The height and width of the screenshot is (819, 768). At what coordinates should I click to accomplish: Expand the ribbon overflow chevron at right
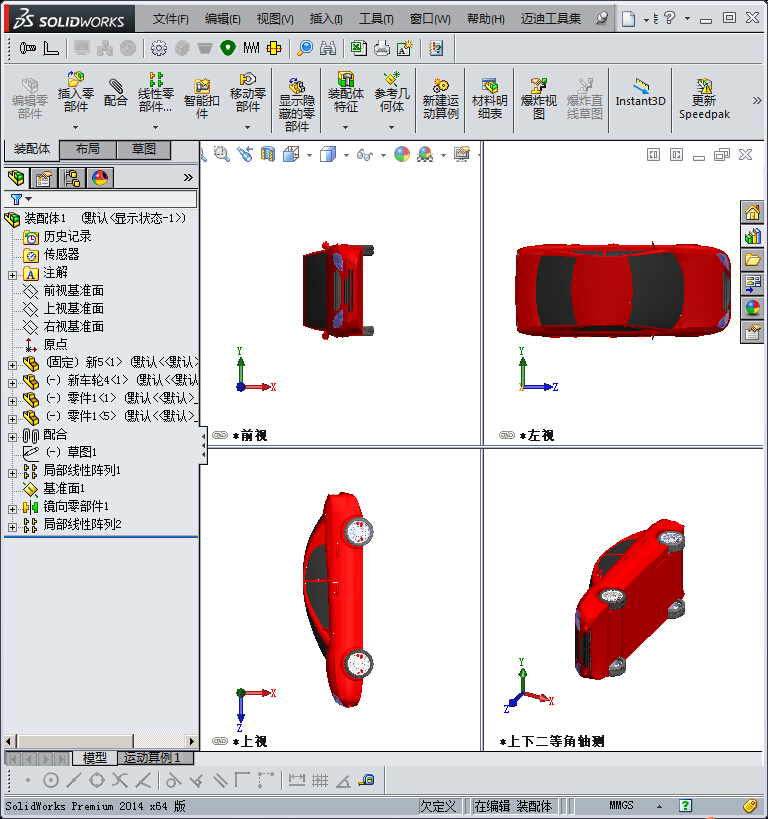[x=757, y=100]
